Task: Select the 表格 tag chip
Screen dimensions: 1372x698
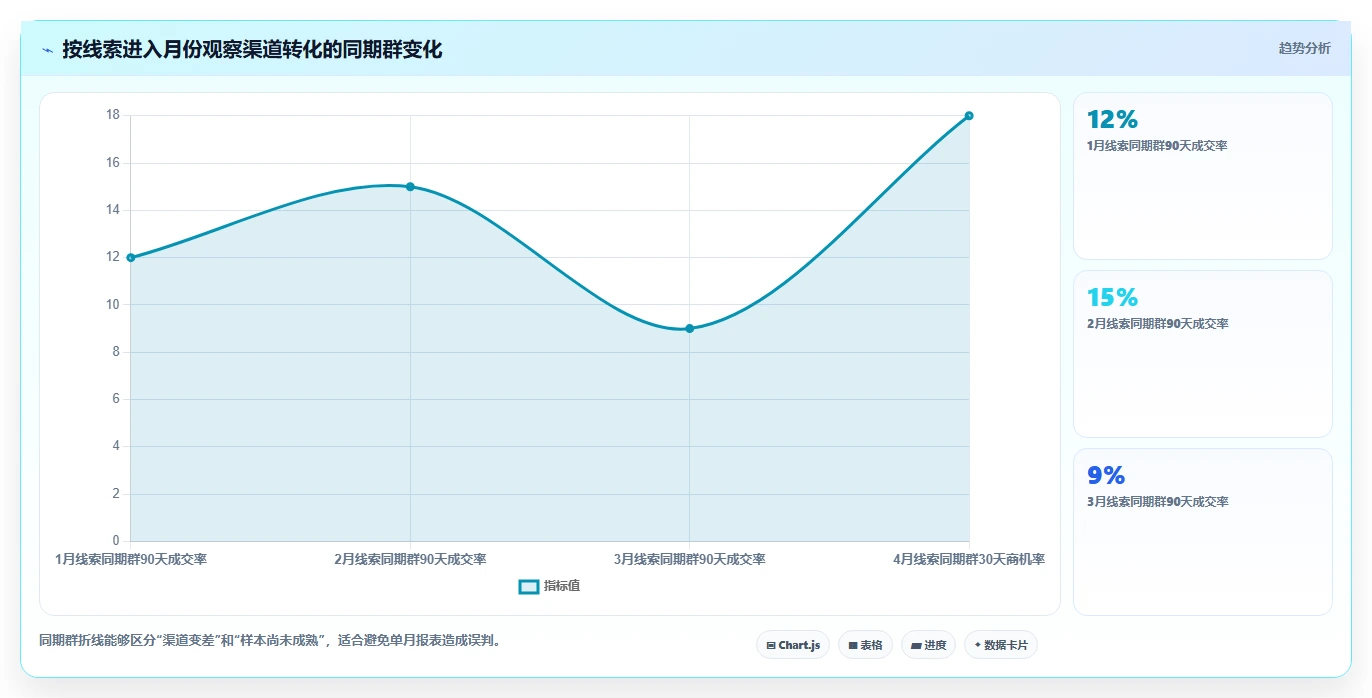Action: click(865, 645)
